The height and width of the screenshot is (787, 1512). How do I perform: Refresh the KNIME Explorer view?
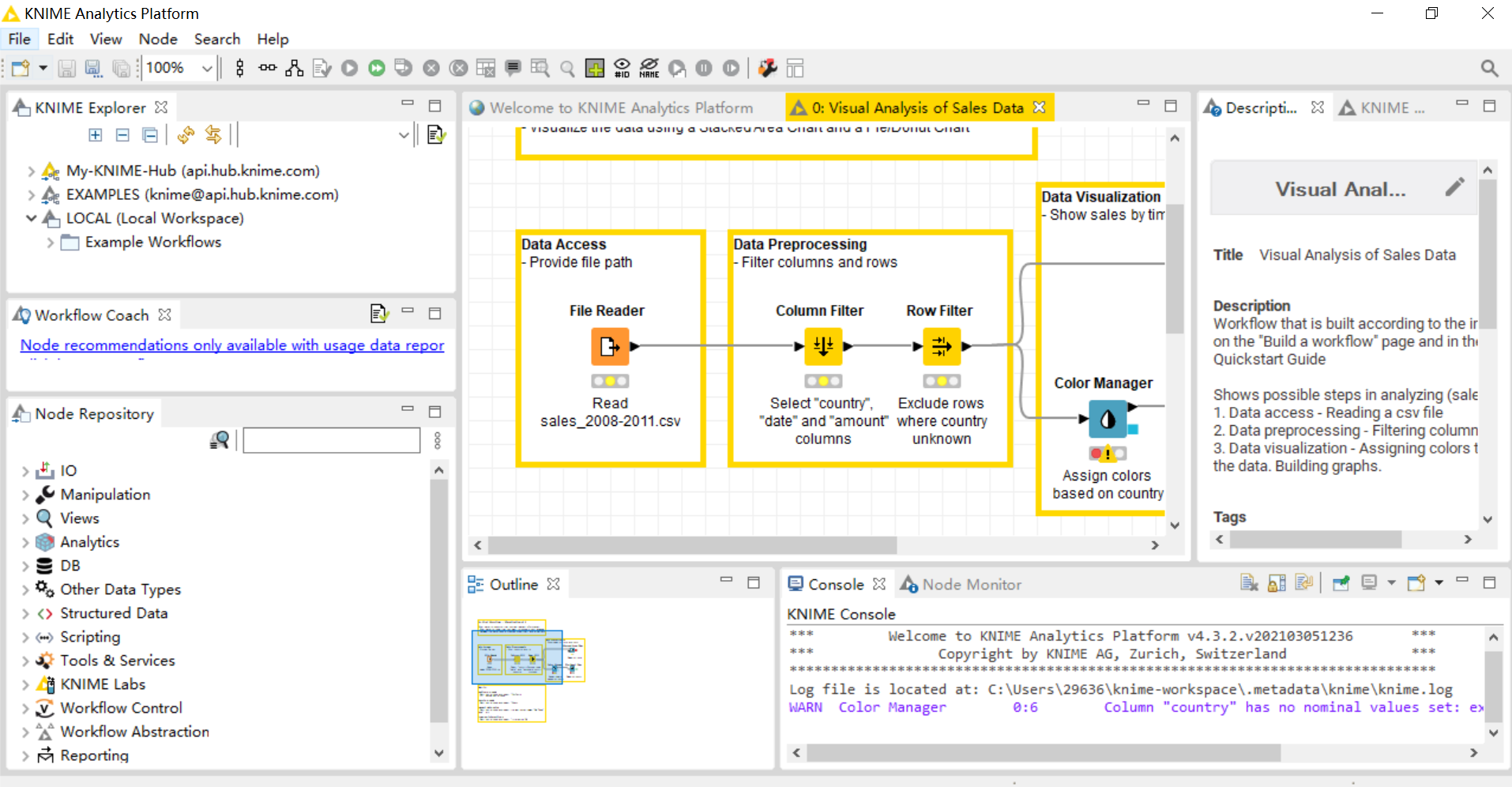click(x=186, y=135)
